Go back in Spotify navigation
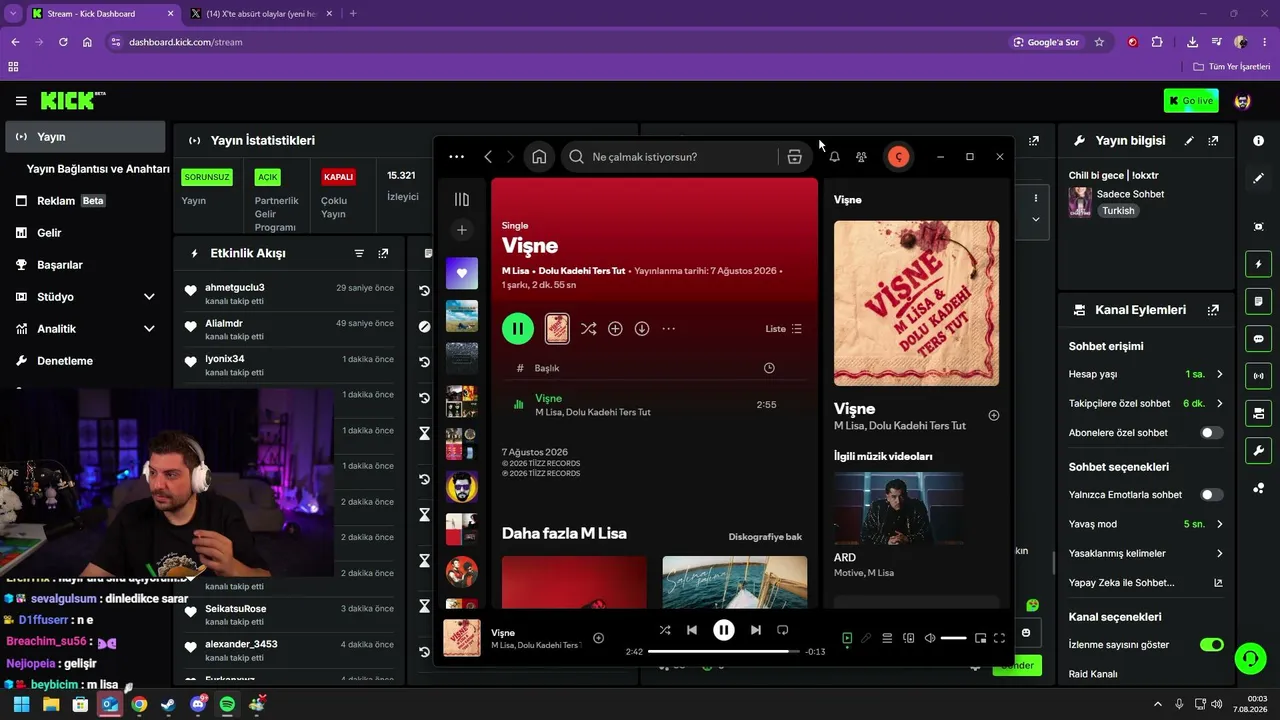 488,157
